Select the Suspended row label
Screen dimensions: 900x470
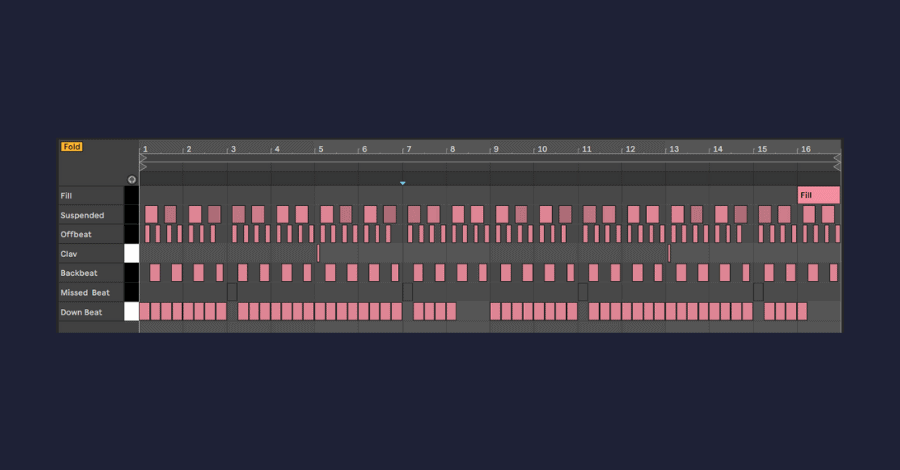pos(82,215)
